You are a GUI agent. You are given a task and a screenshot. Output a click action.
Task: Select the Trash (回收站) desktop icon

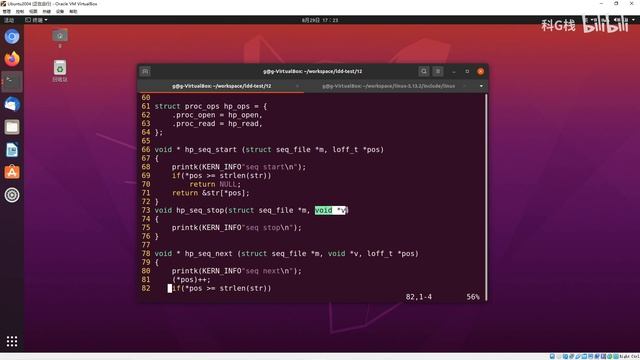(x=60, y=71)
